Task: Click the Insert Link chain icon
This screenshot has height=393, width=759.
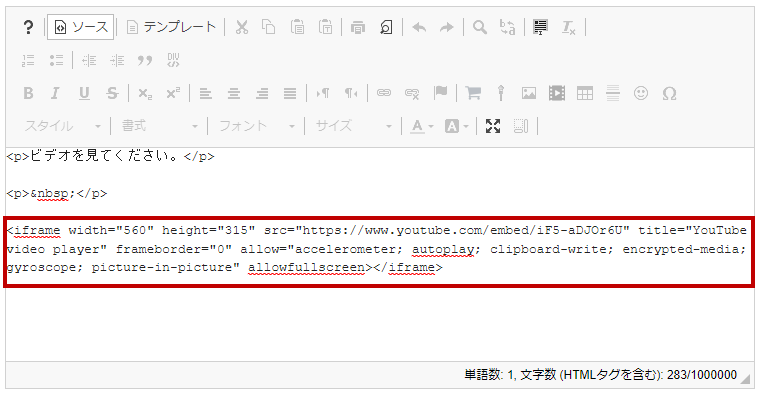Action: [x=384, y=93]
